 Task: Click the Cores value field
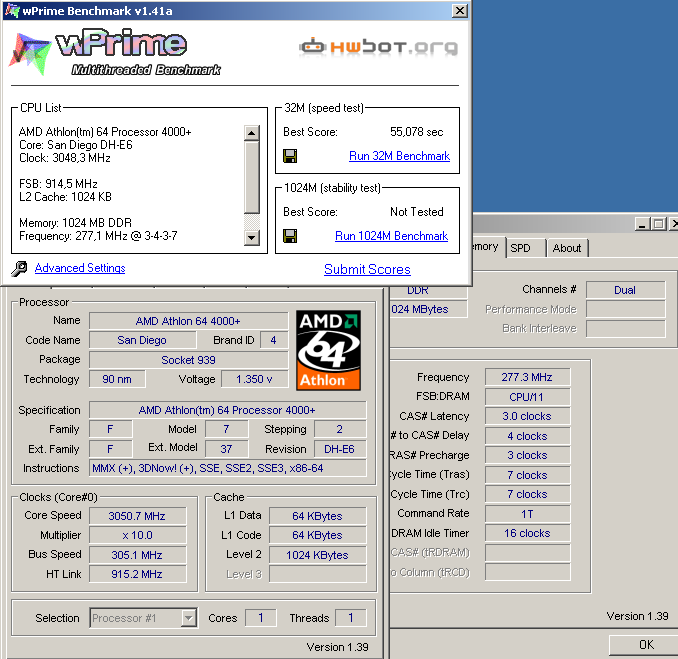260,618
